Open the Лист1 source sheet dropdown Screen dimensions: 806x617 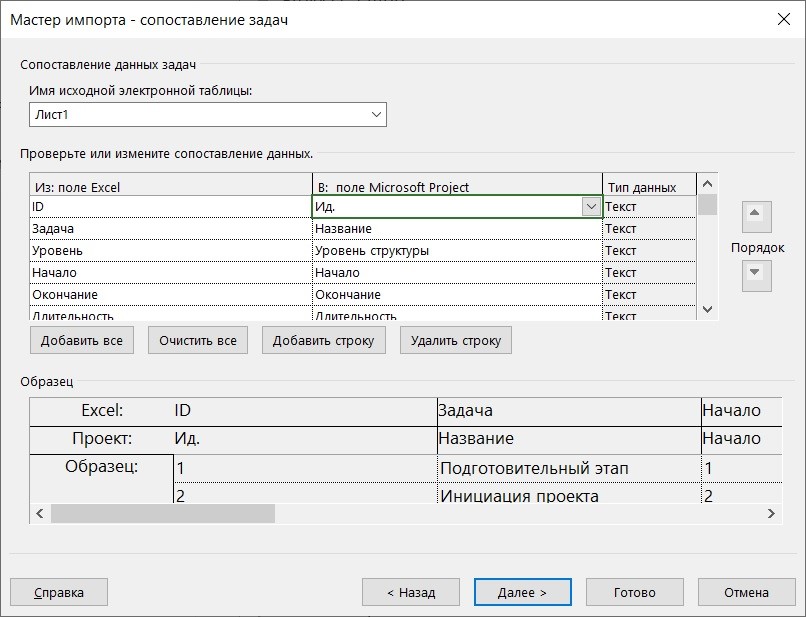(x=376, y=115)
